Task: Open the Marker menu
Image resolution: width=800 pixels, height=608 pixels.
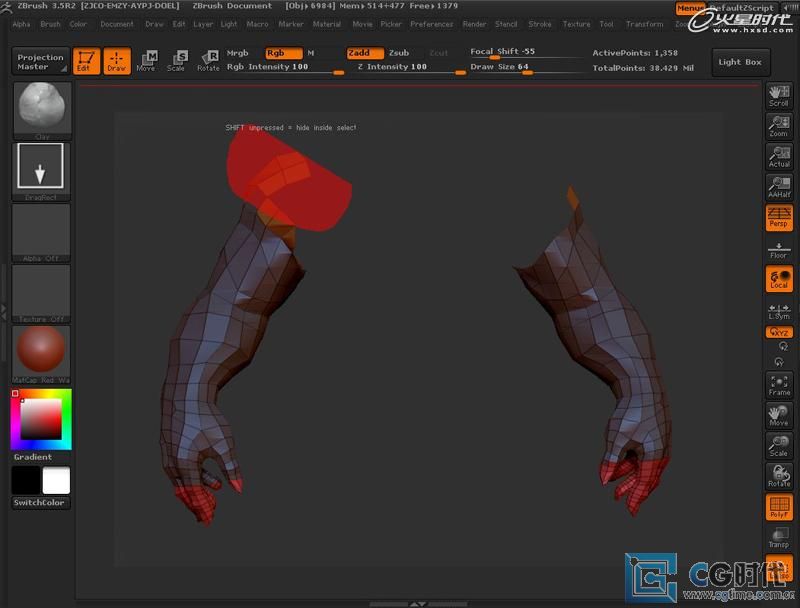Action: (x=291, y=24)
